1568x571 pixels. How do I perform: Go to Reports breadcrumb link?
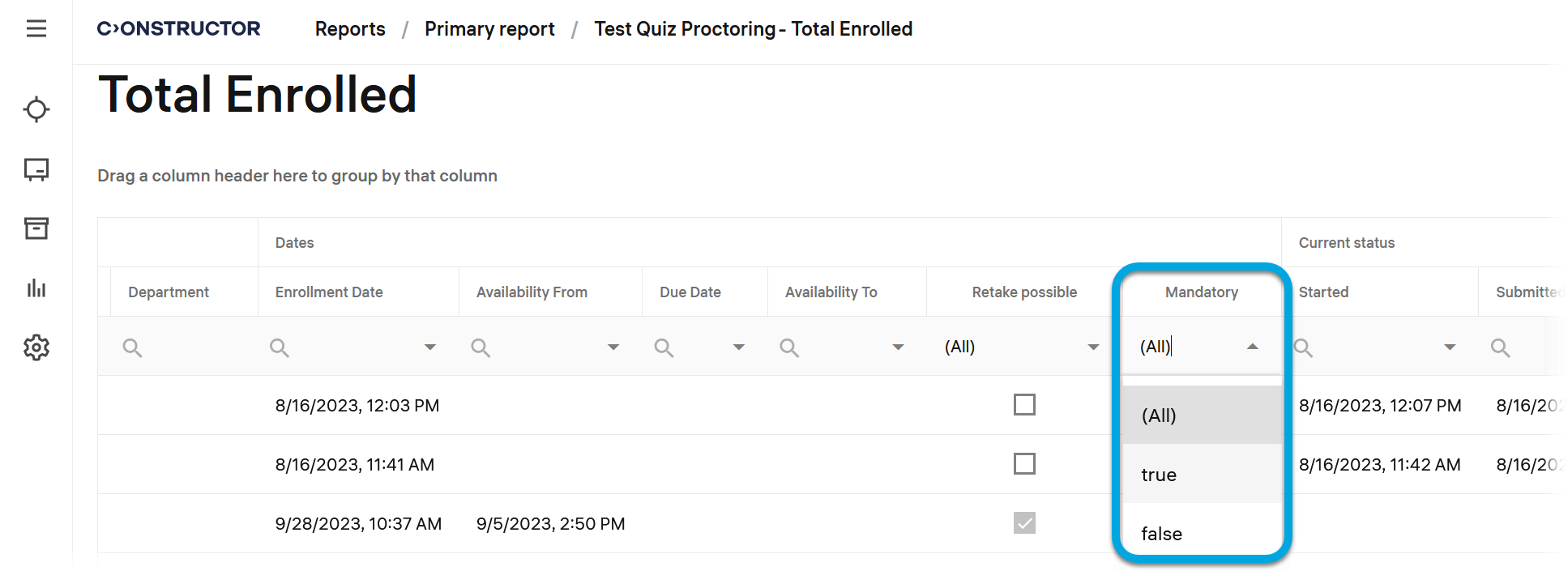350,29
